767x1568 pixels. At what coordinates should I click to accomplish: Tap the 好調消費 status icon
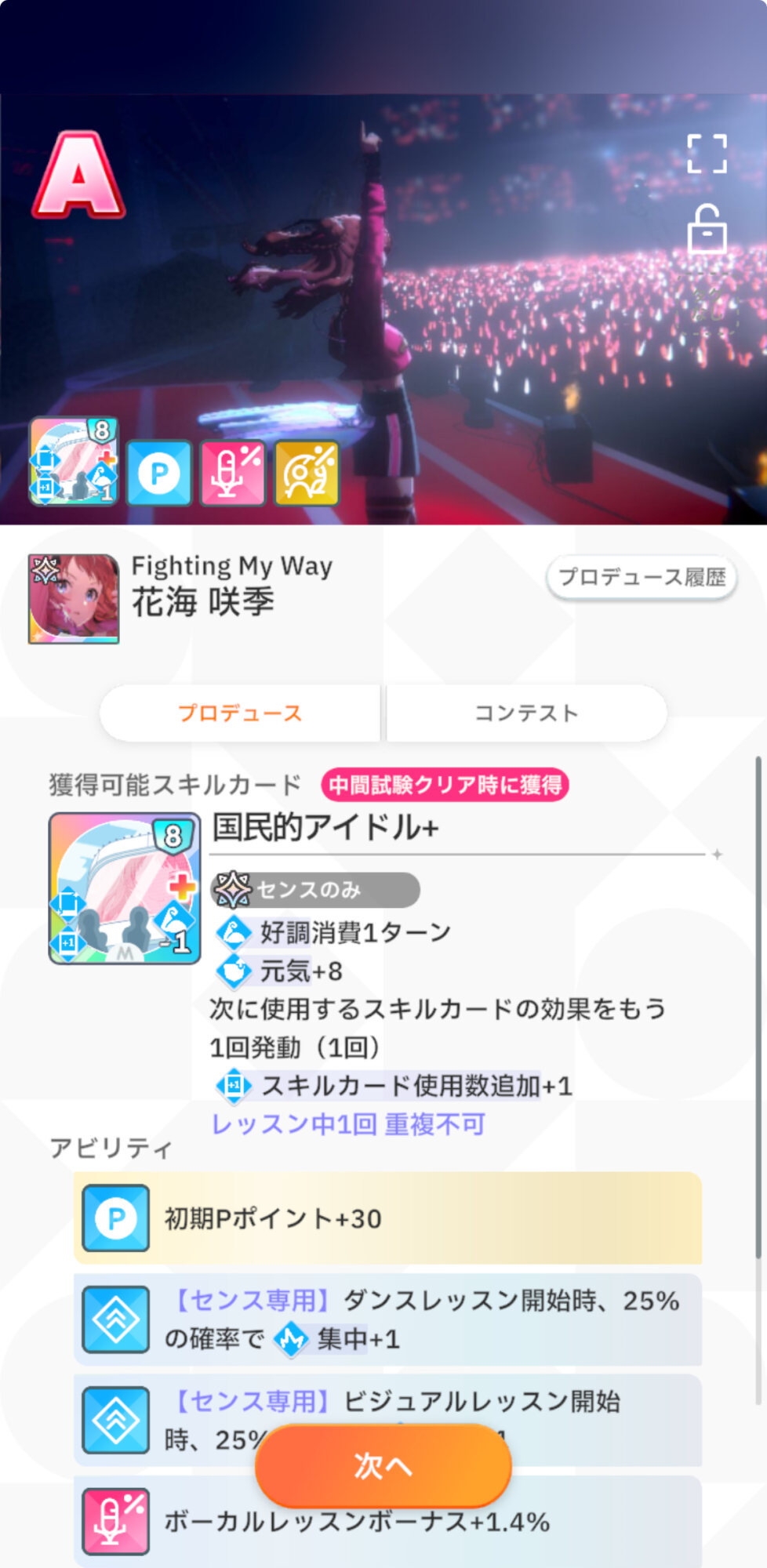234,932
